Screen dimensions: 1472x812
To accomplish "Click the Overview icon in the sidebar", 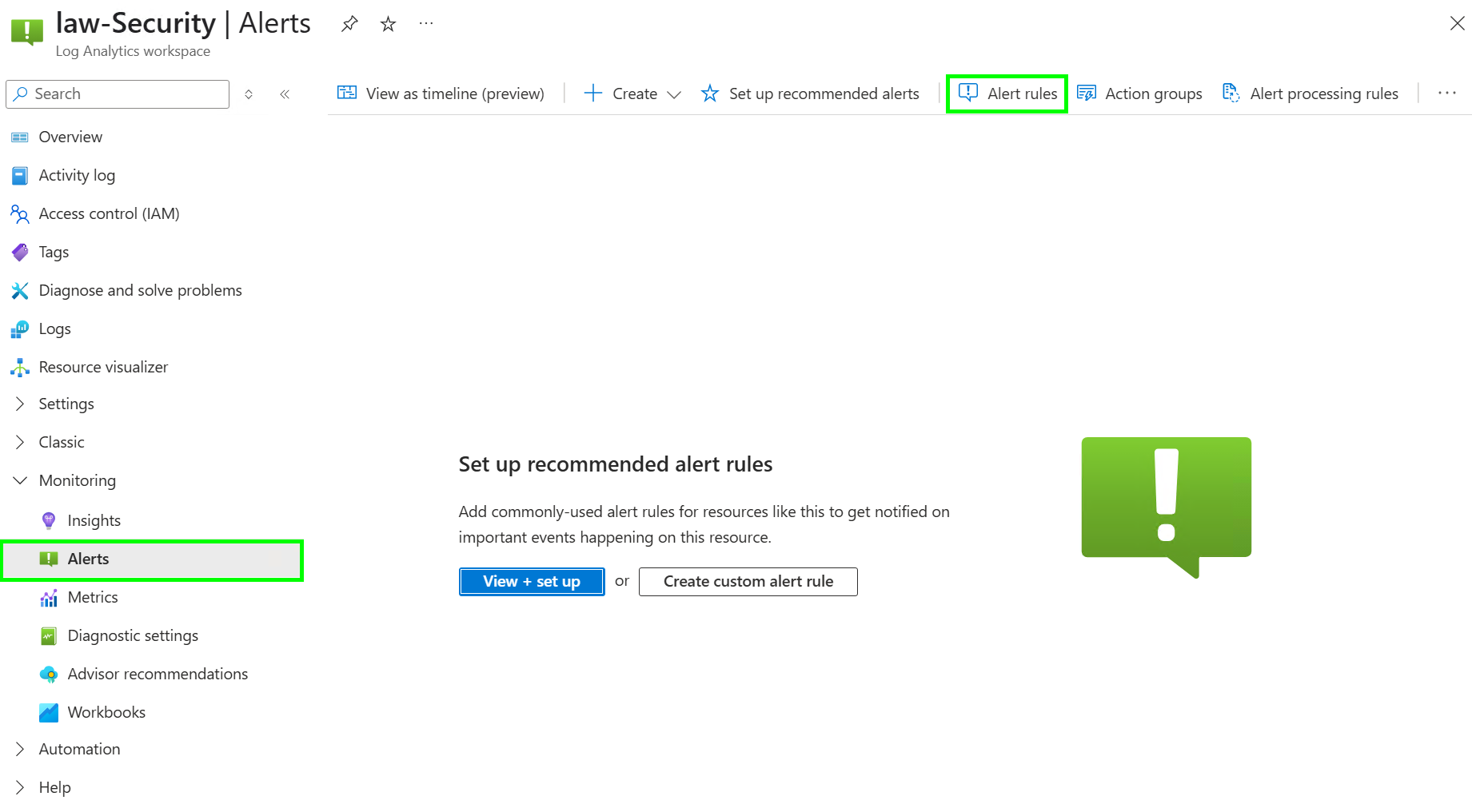I will point(20,137).
